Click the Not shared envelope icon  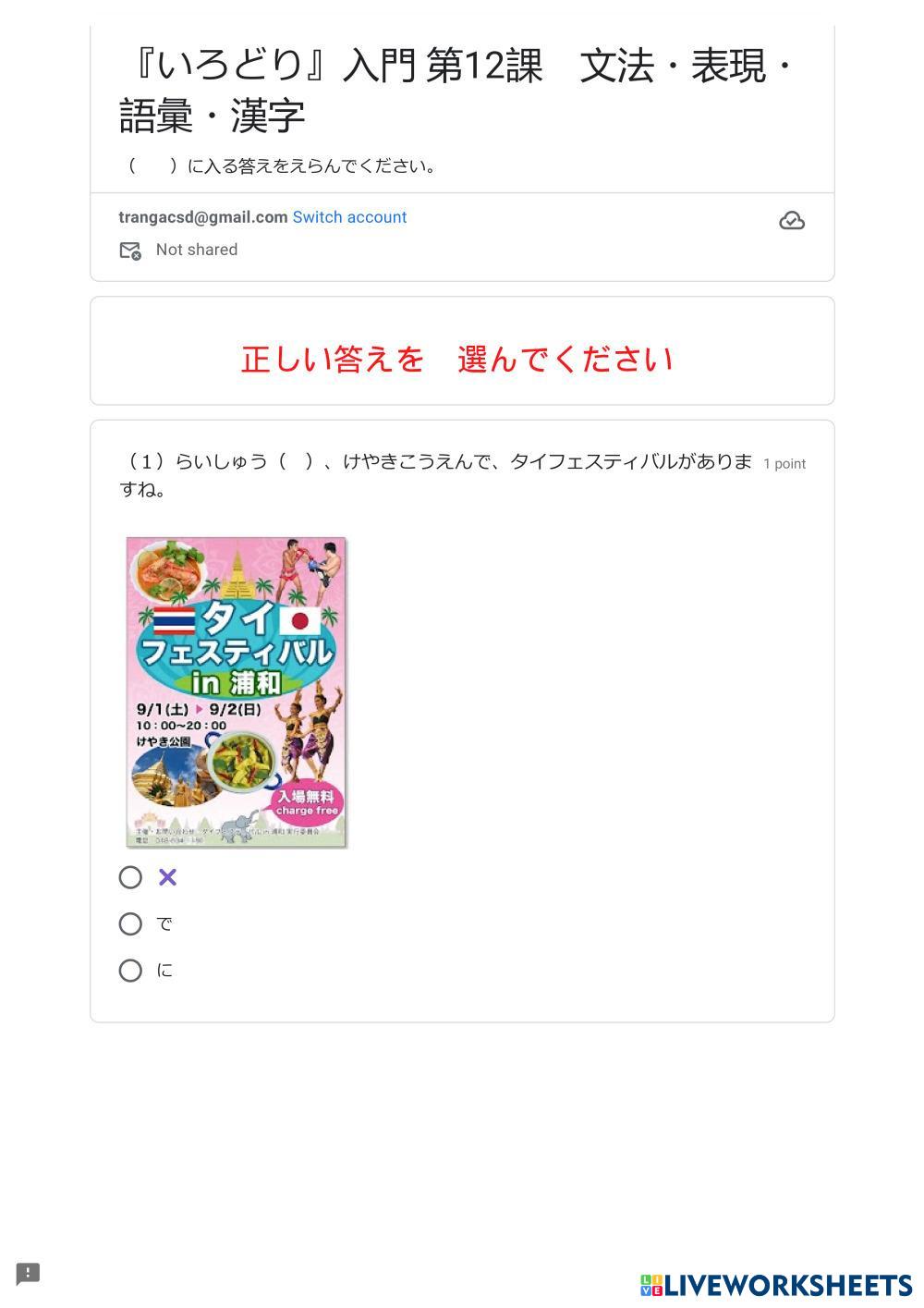coord(130,251)
